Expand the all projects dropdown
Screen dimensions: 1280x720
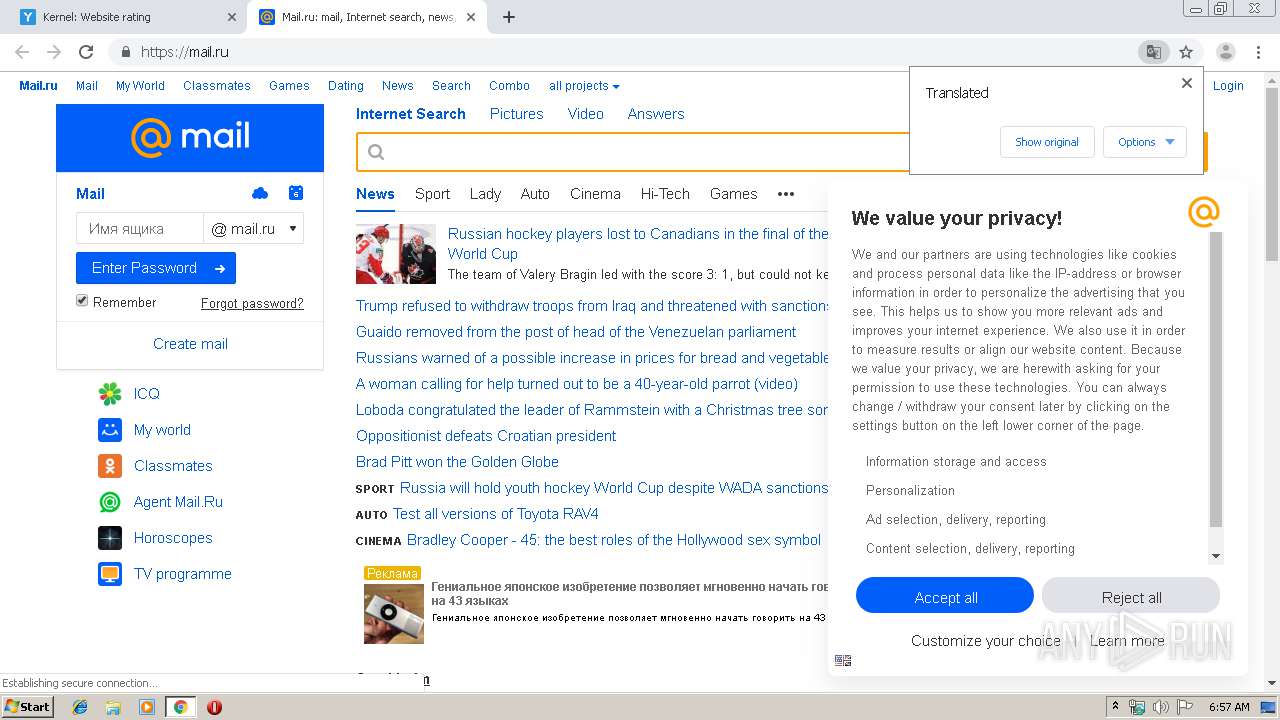tap(584, 86)
